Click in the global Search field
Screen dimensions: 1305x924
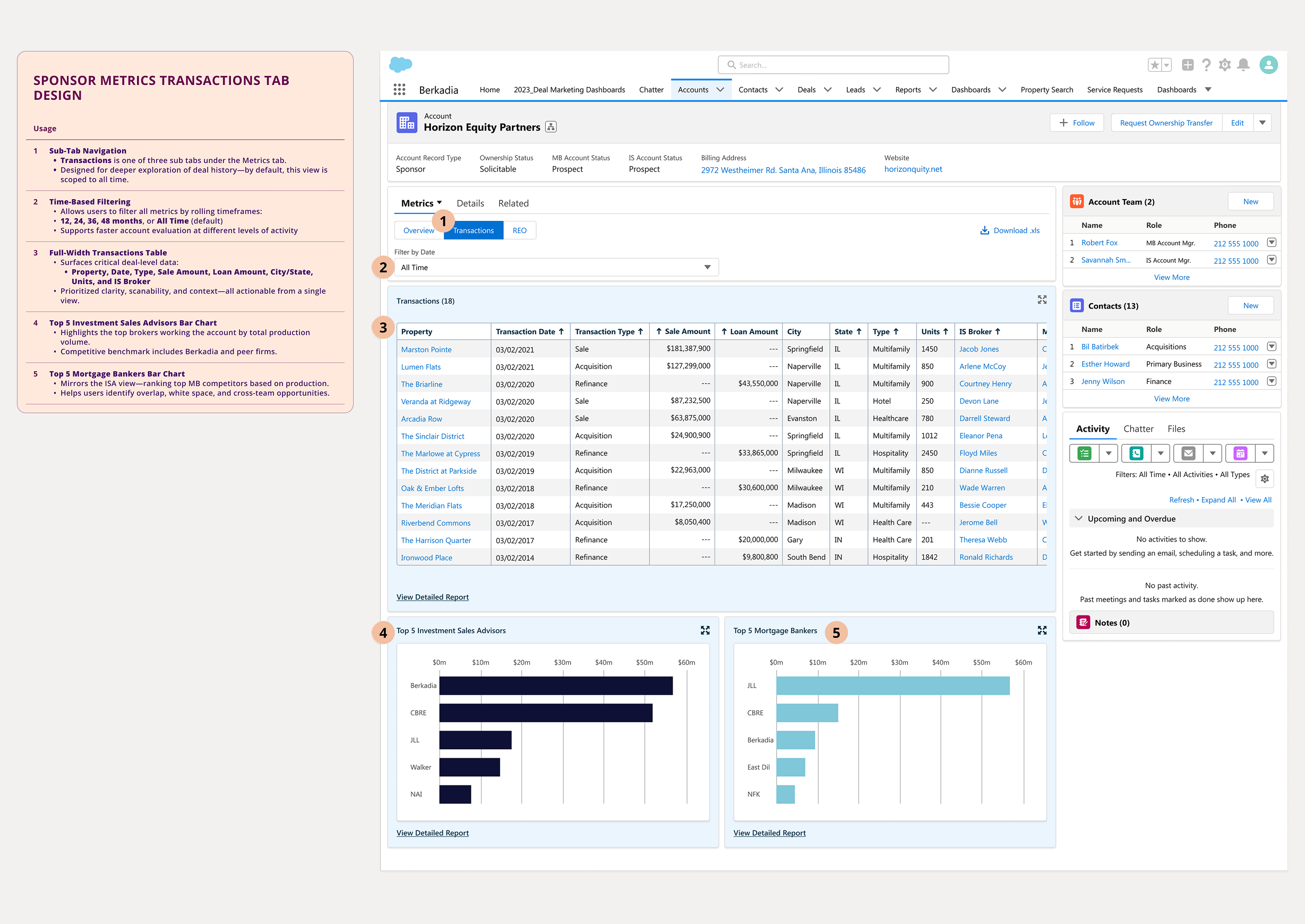pos(833,65)
